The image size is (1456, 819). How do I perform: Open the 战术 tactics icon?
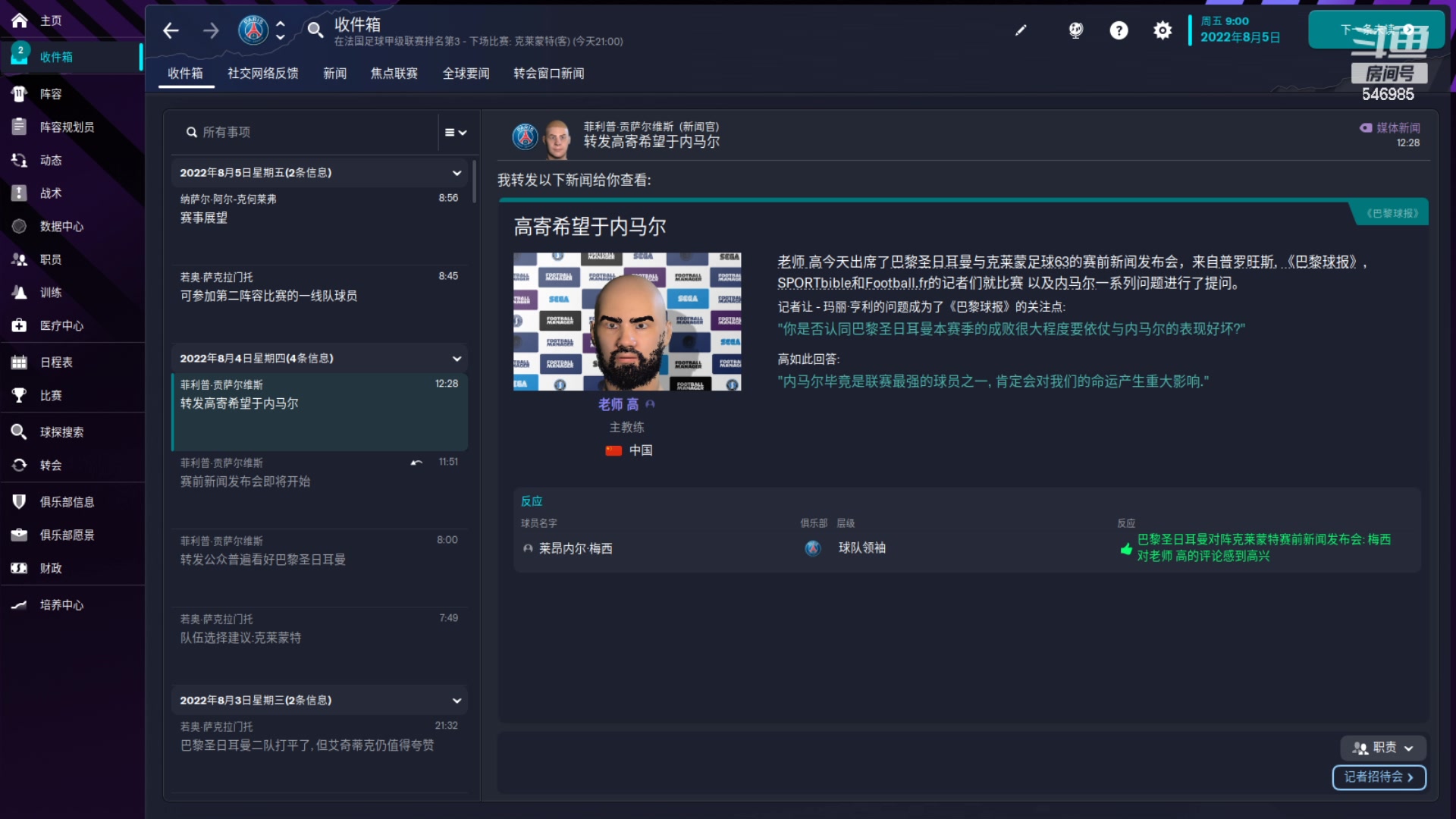19,193
